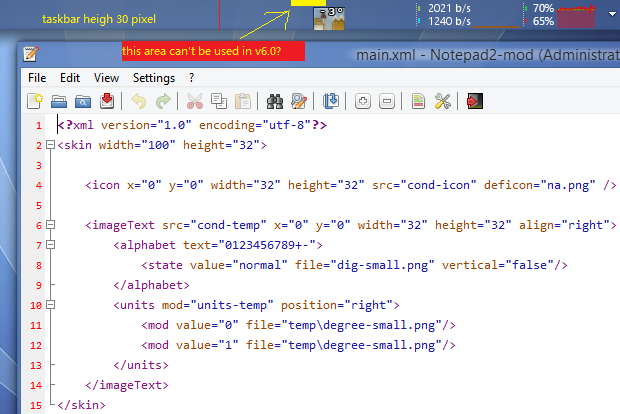Click the Exit icon in the toolbar

[x=475, y=101]
